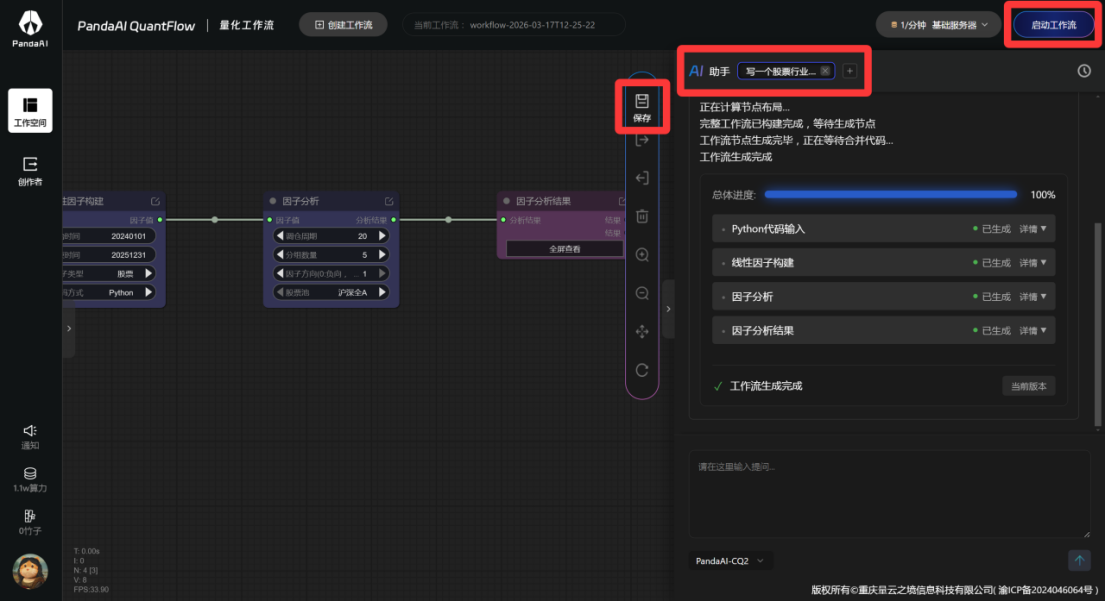Change the Python mode option arrow
Viewport: 1105px width, 602px height.
point(148,292)
